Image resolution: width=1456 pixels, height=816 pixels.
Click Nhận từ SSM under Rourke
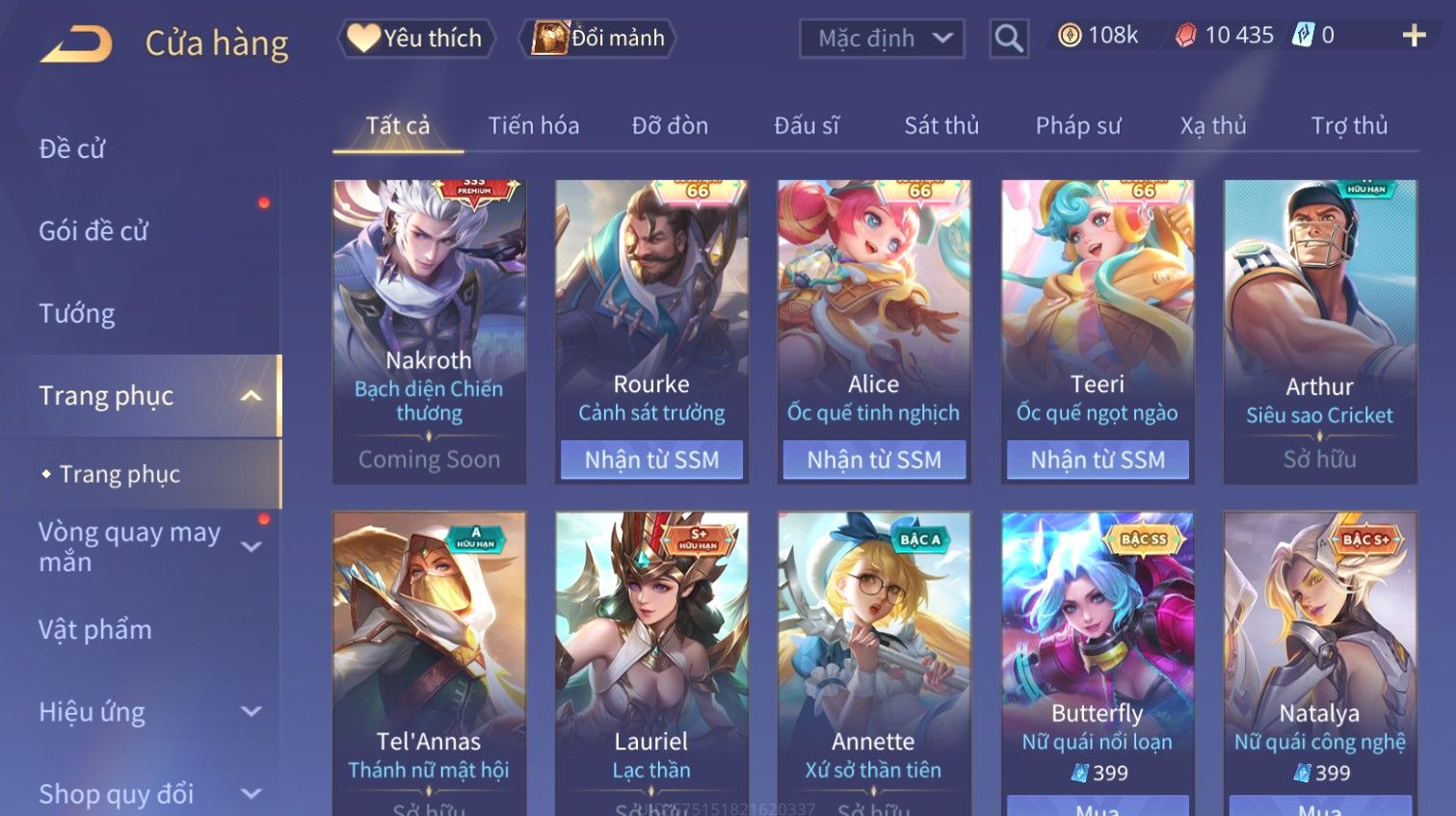click(x=652, y=460)
